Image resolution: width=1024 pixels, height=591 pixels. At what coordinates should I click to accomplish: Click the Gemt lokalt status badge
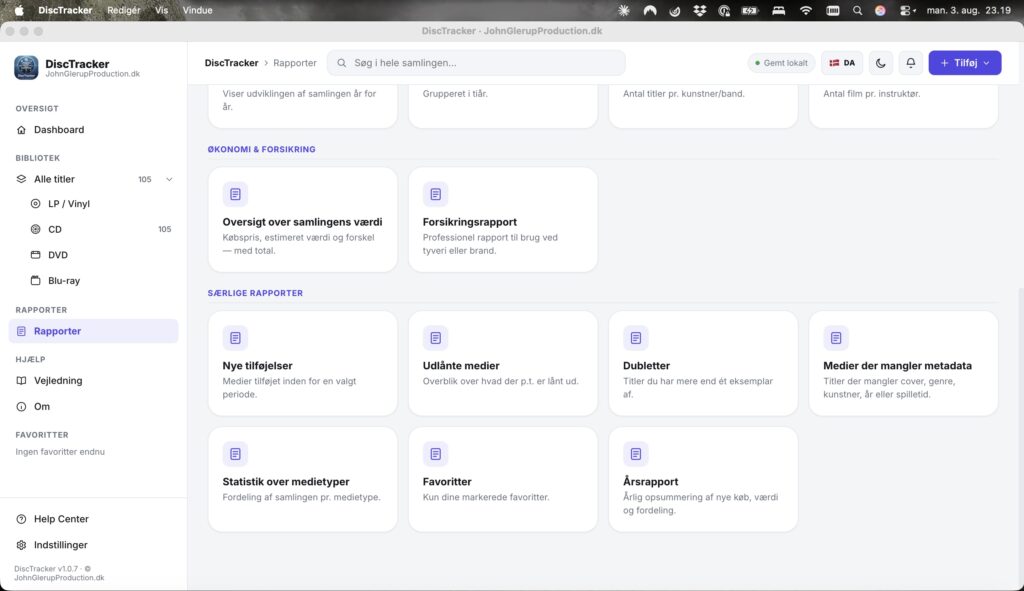[x=781, y=63]
